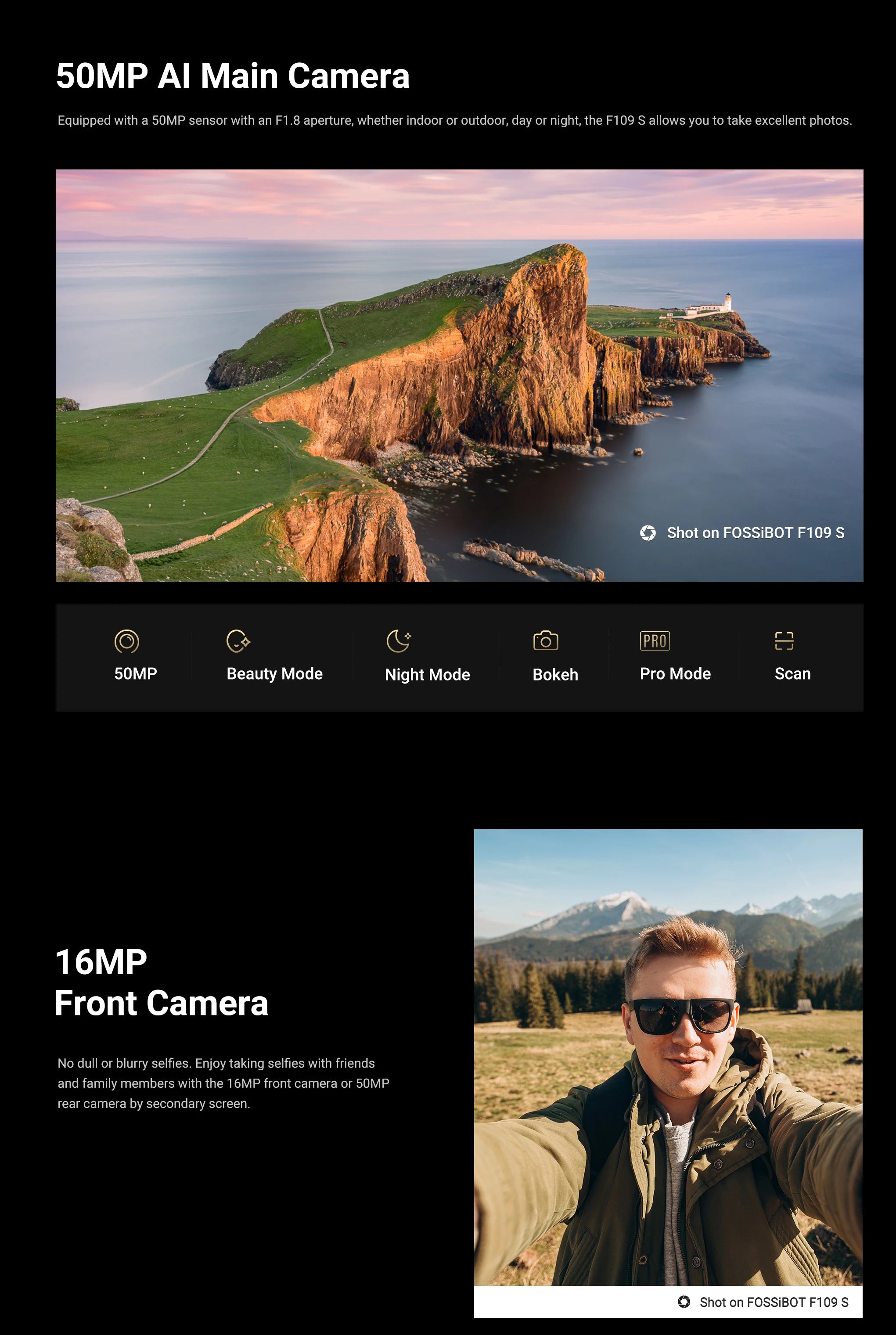Click aperture icon on landscape photo watermark

[648, 533]
